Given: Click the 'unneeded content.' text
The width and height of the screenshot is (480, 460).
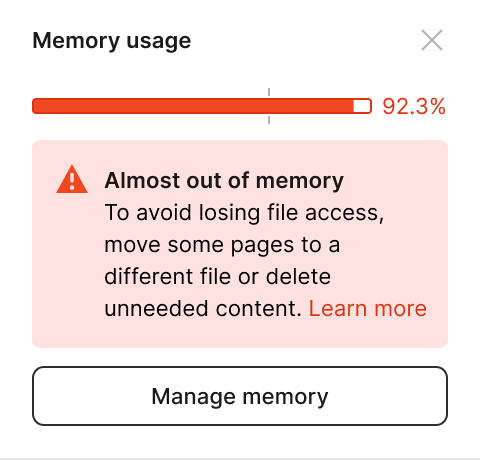Looking at the screenshot, I should (x=203, y=308).
